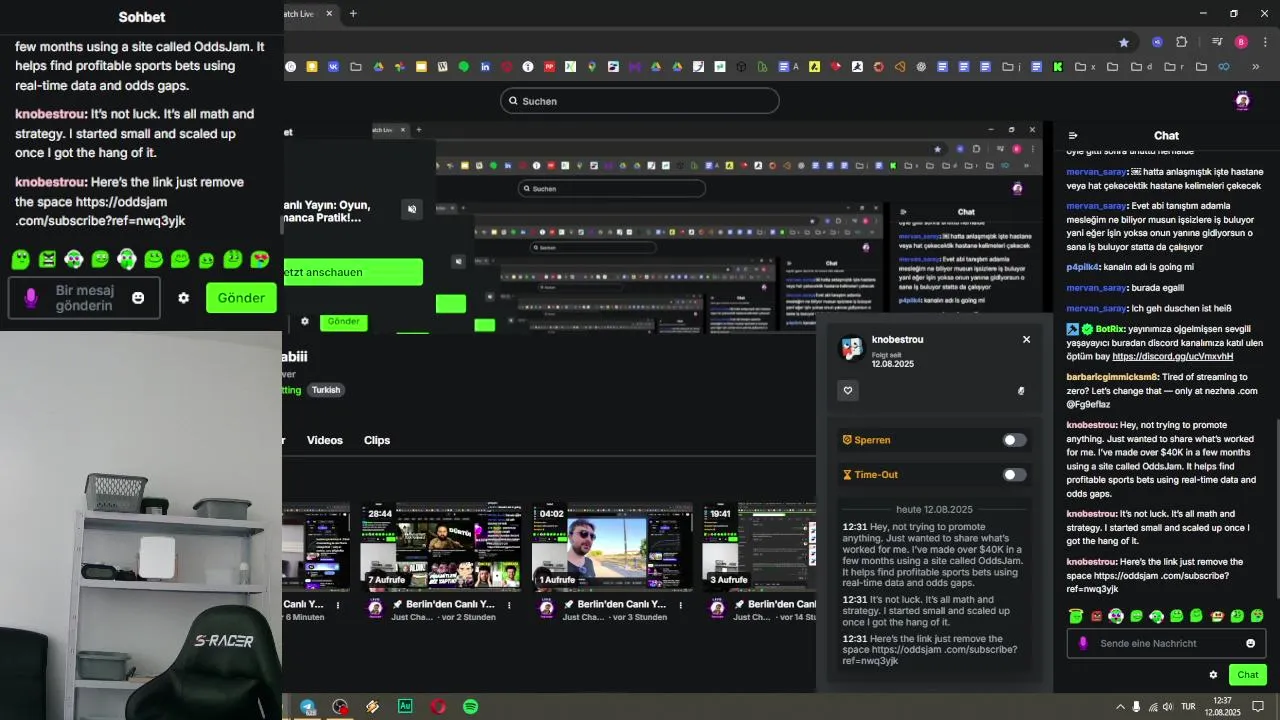The height and width of the screenshot is (720, 1280).
Task: Select the Turkish language tag
Action: pyautogui.click(x=326, y=390)
